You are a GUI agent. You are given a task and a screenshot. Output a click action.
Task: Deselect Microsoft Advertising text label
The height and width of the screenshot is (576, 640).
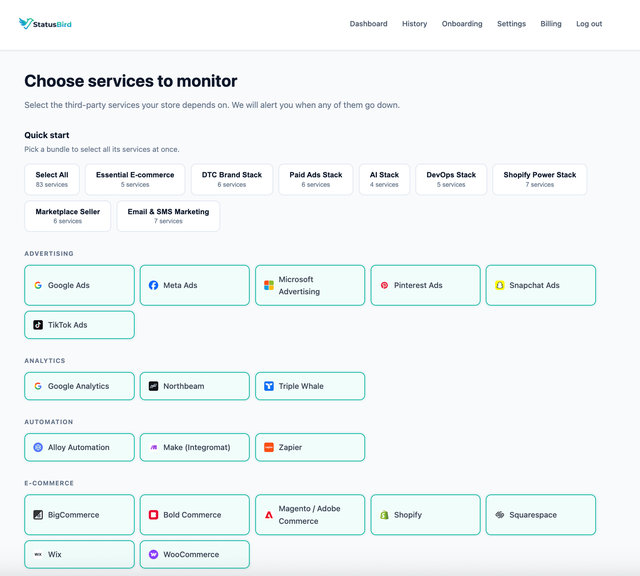(299, 285)
